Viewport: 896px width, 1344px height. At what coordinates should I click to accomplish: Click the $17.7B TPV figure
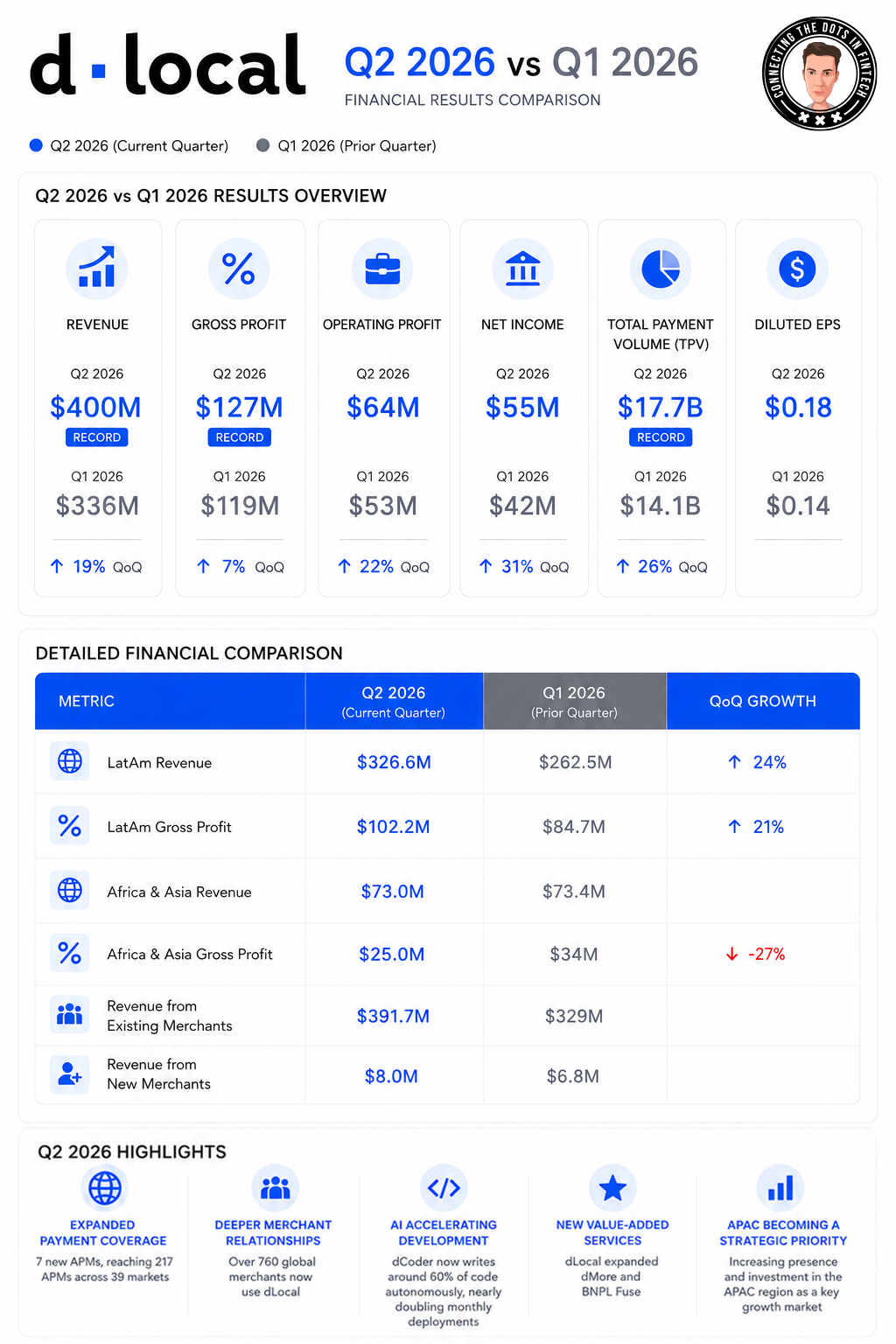click(x=661, y=407)
